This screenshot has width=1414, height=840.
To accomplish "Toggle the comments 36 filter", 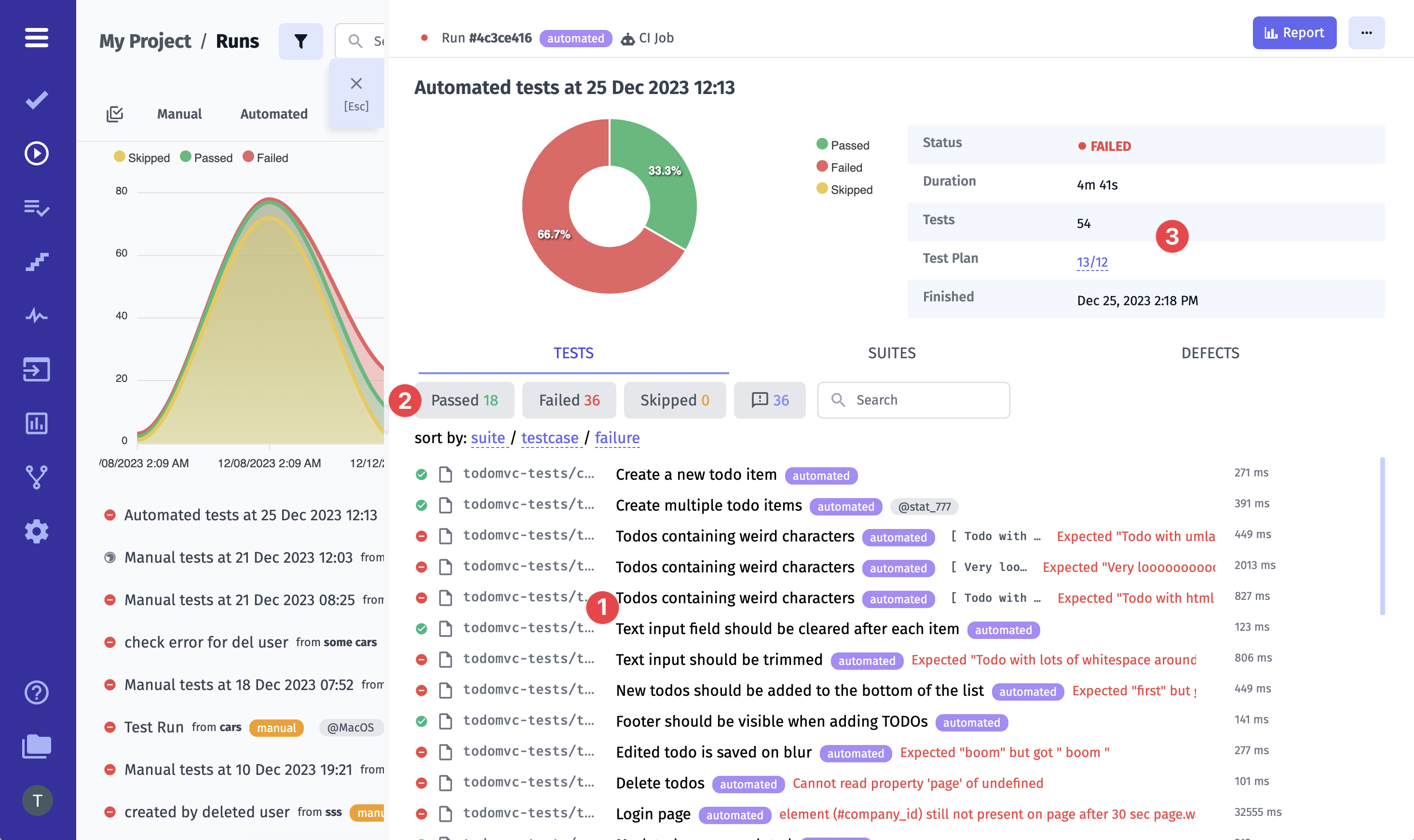I will [769, 400].
